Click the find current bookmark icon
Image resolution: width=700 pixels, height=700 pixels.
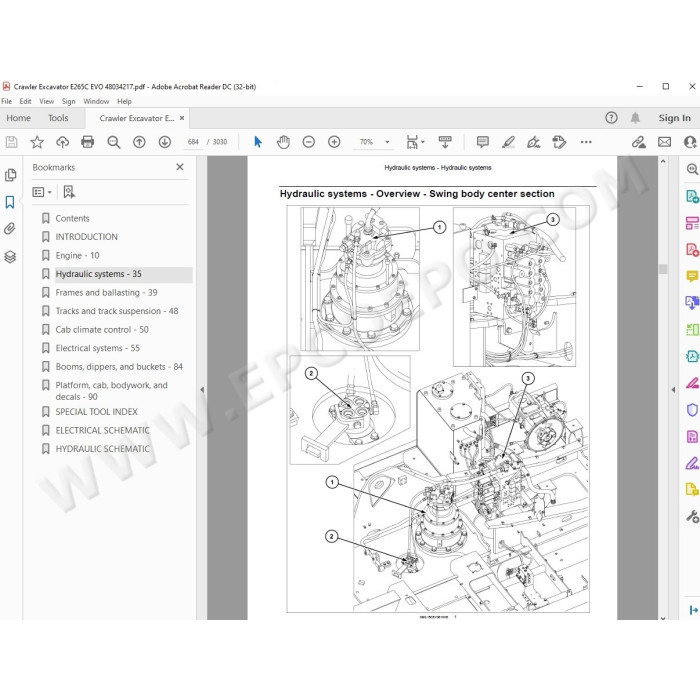(69, 192)
